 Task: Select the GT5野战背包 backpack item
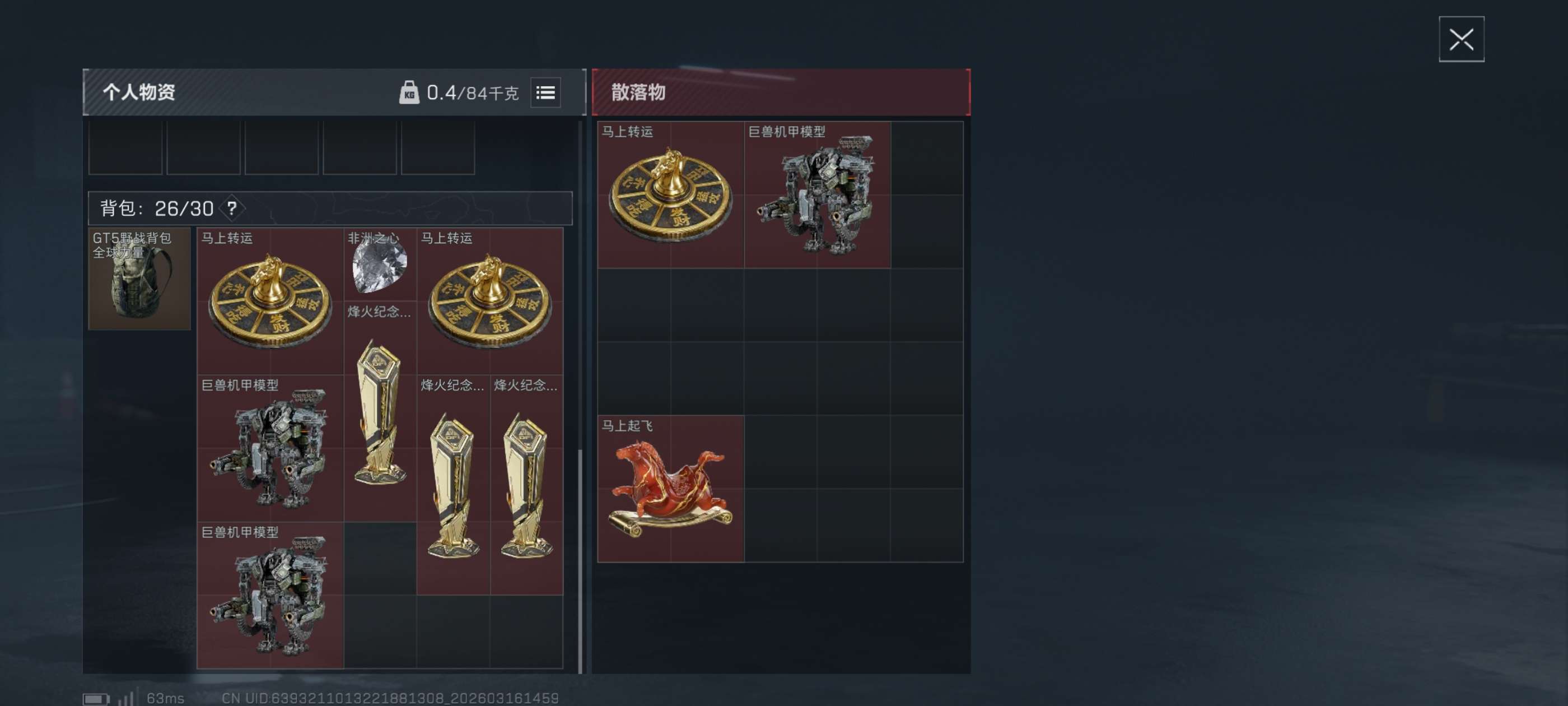(139, 278)
